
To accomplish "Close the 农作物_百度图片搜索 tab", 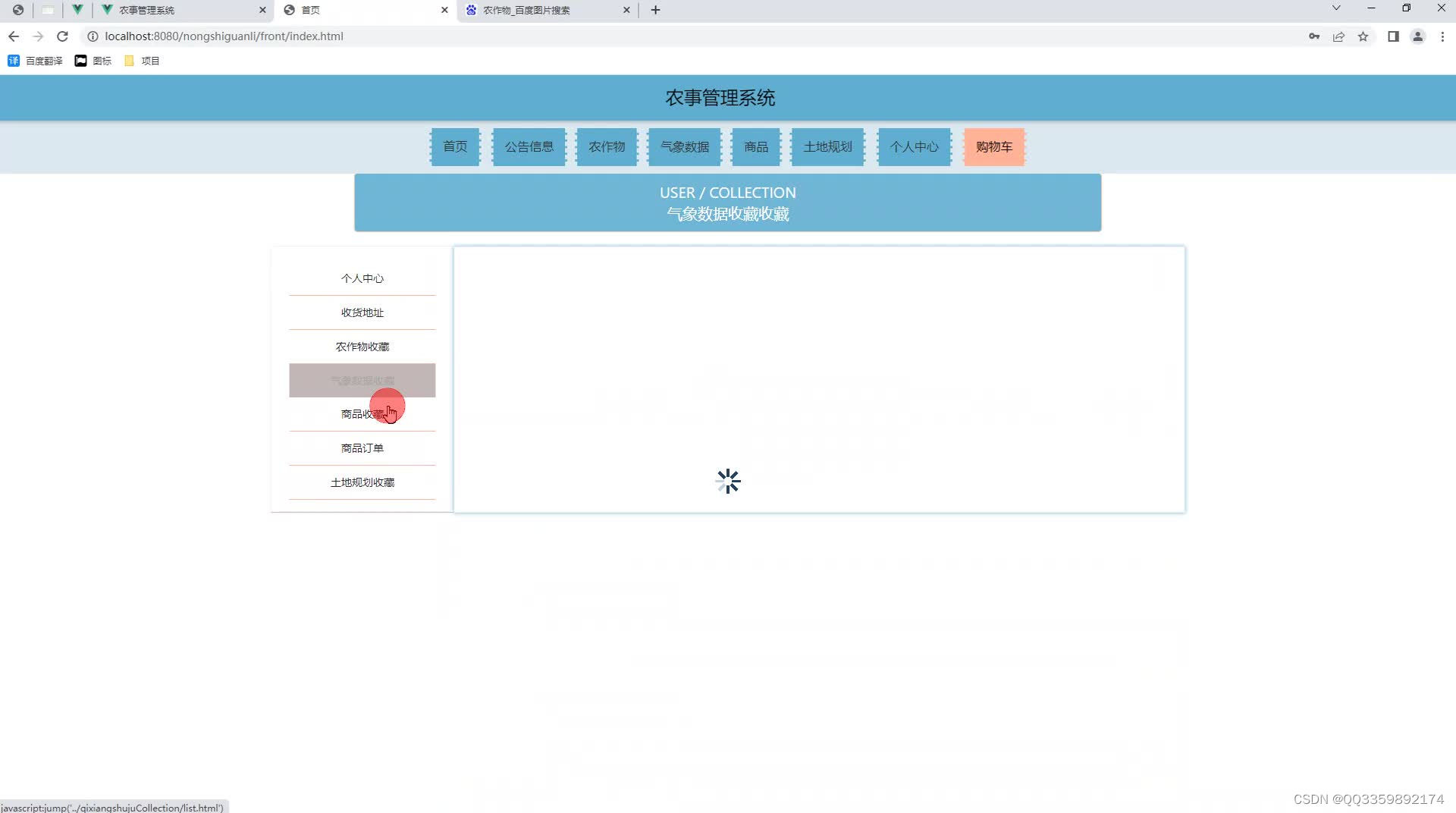I will point(626,10).
